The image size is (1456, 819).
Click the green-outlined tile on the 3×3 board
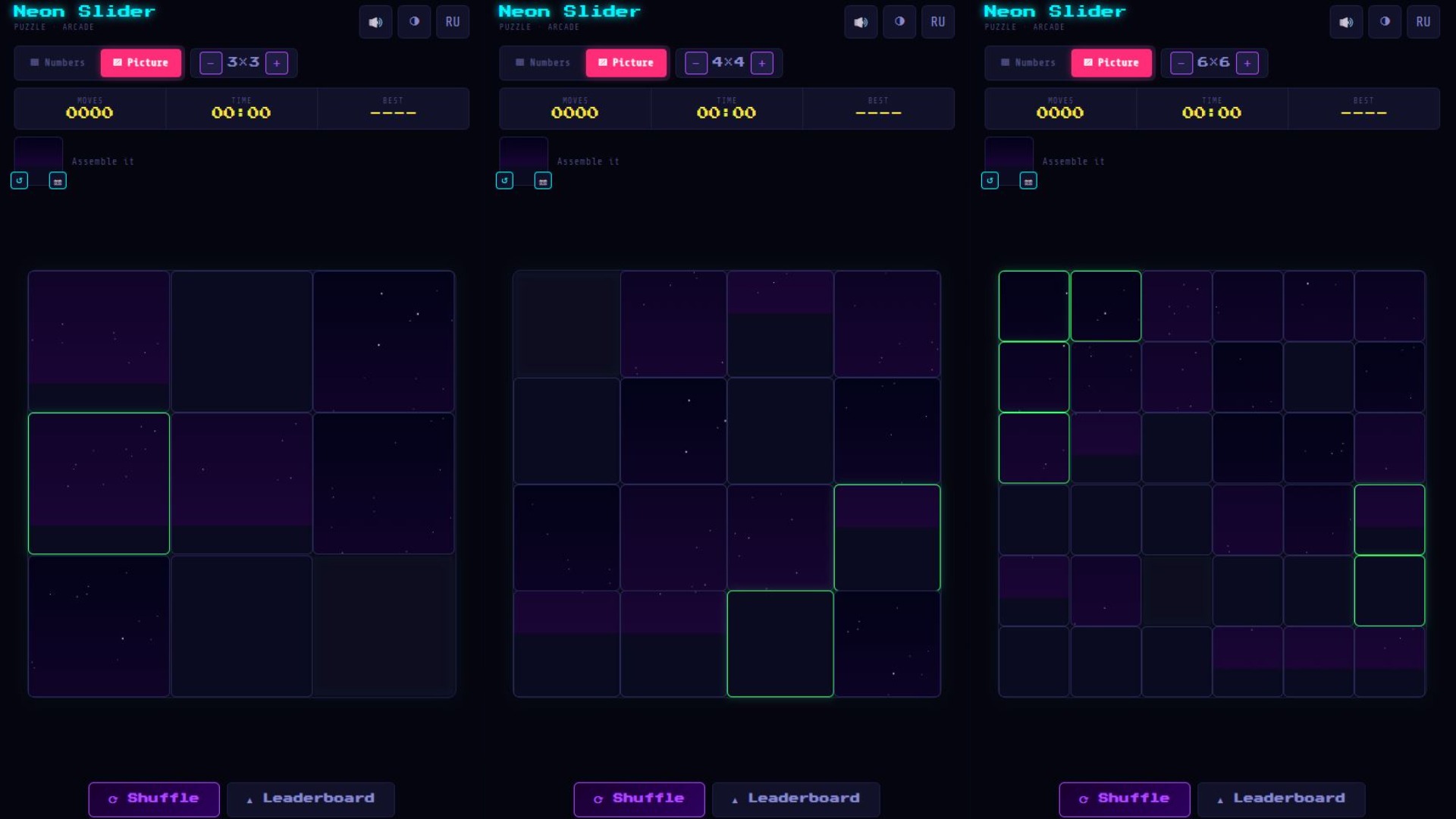pyautogui.click(x=99, y=484)
